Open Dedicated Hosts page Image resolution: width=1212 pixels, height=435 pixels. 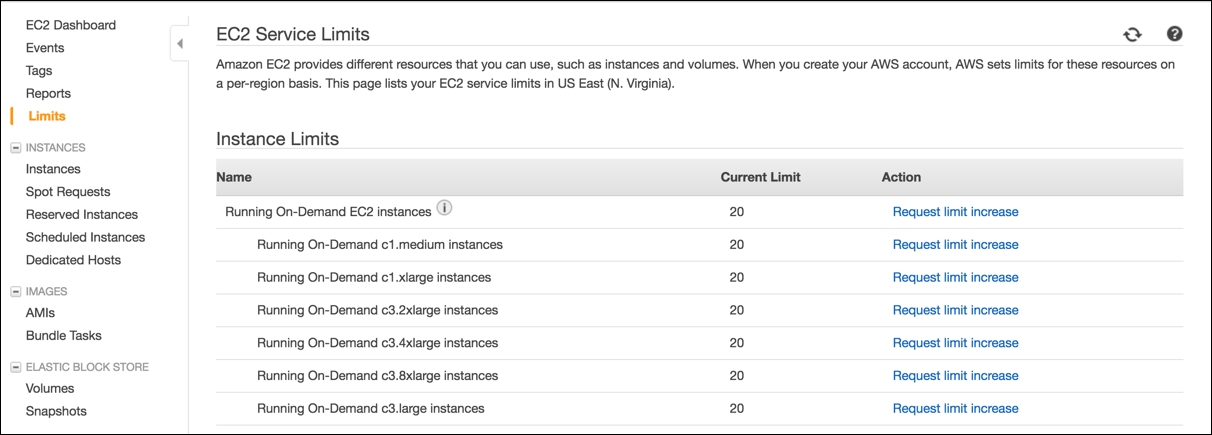73,260
